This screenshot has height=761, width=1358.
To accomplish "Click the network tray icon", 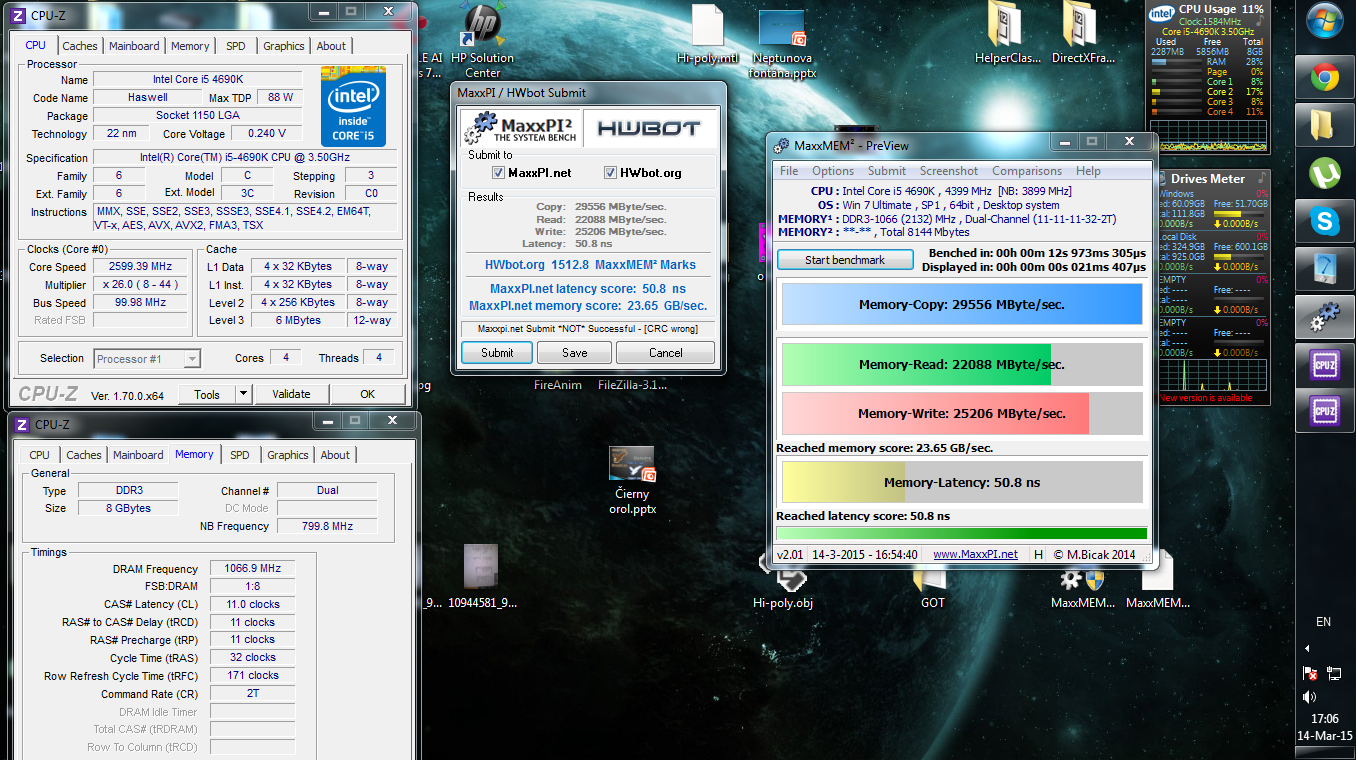I will (1334, 673).
